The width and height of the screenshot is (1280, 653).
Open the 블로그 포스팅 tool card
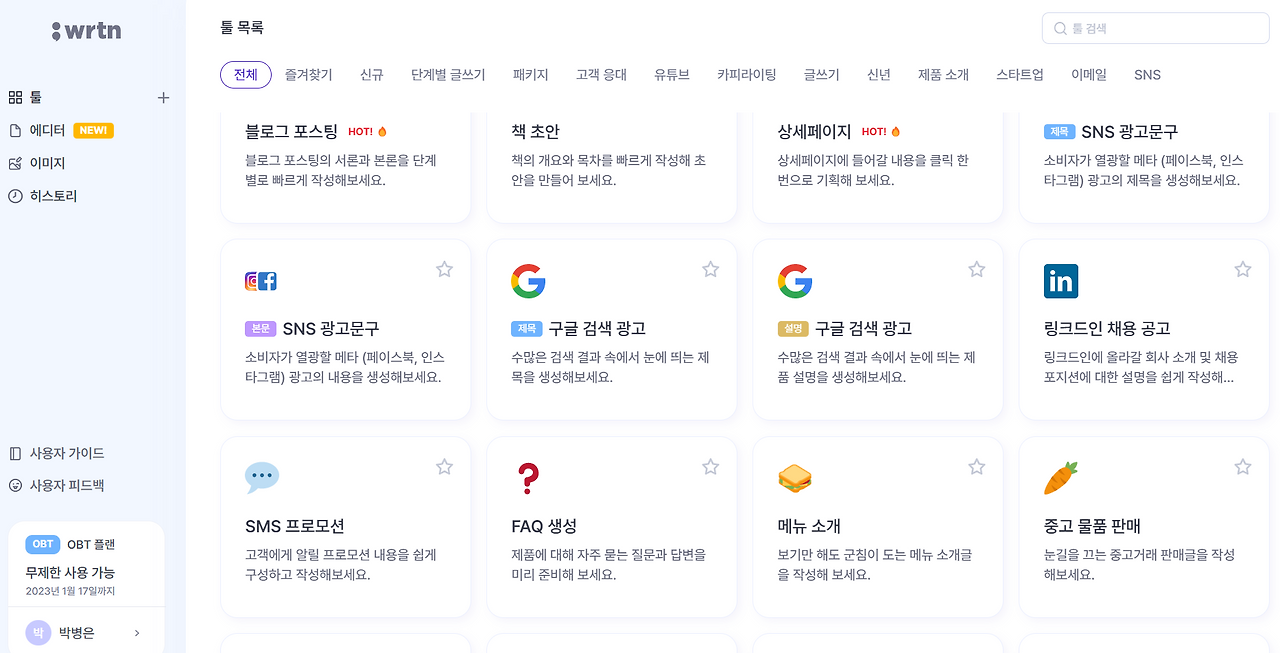click(346, 166)
